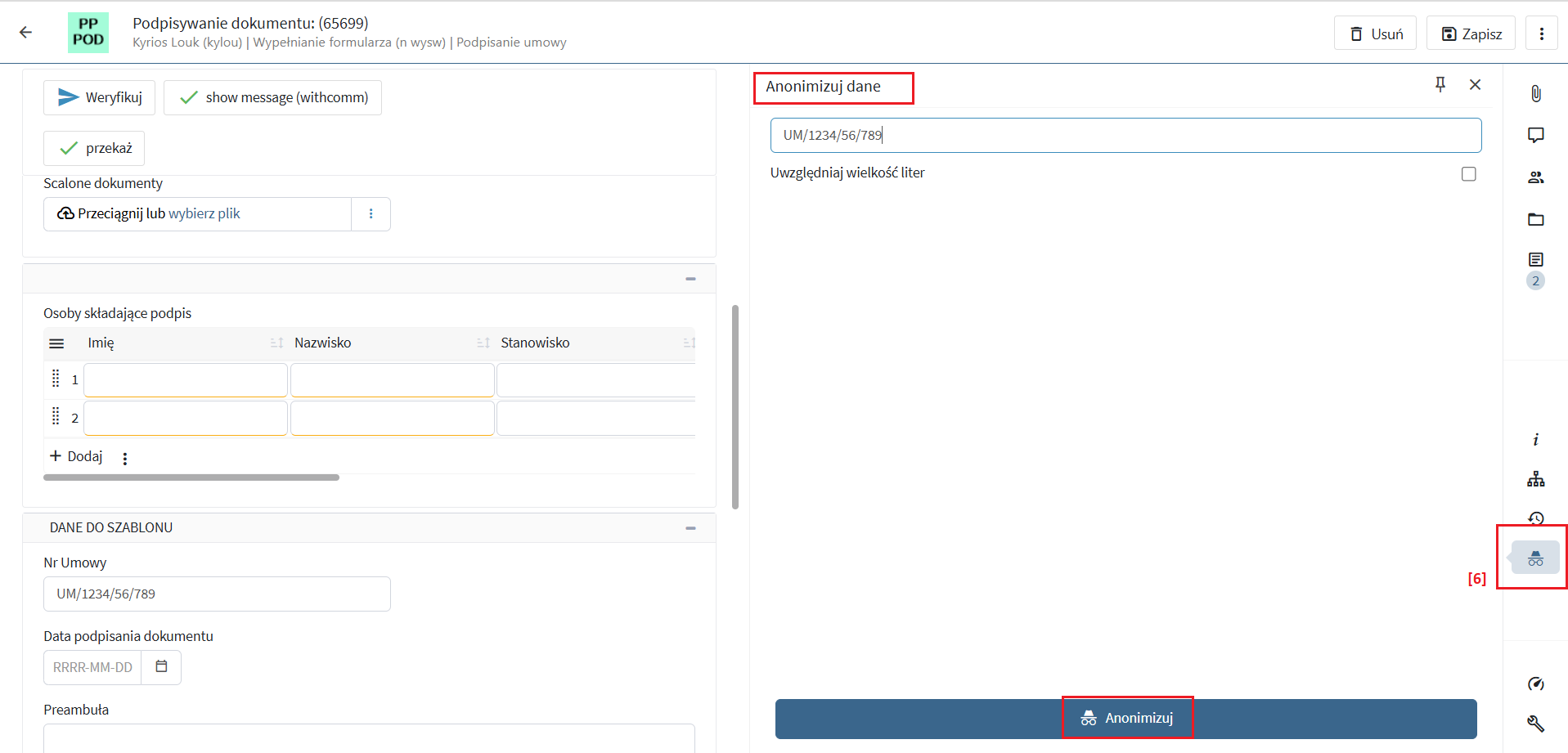
Task: Click the PP POD document avatar
Action: (x=88, y=33)
